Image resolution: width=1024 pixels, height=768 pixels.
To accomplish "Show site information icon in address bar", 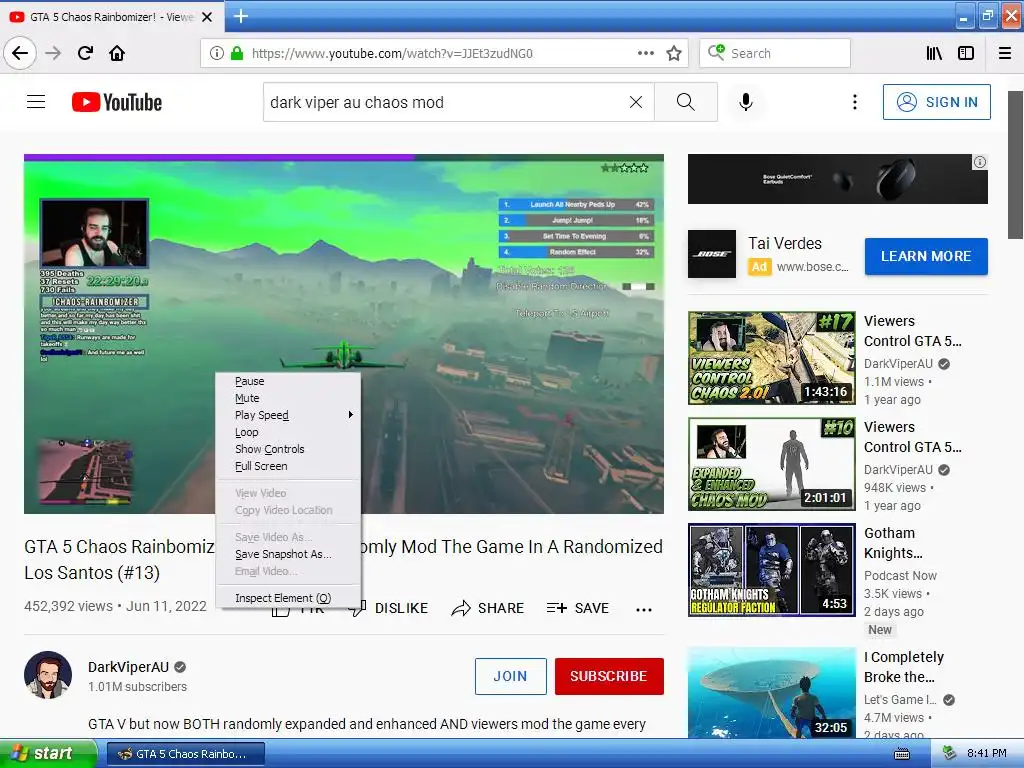I will (x=217, y=53).
